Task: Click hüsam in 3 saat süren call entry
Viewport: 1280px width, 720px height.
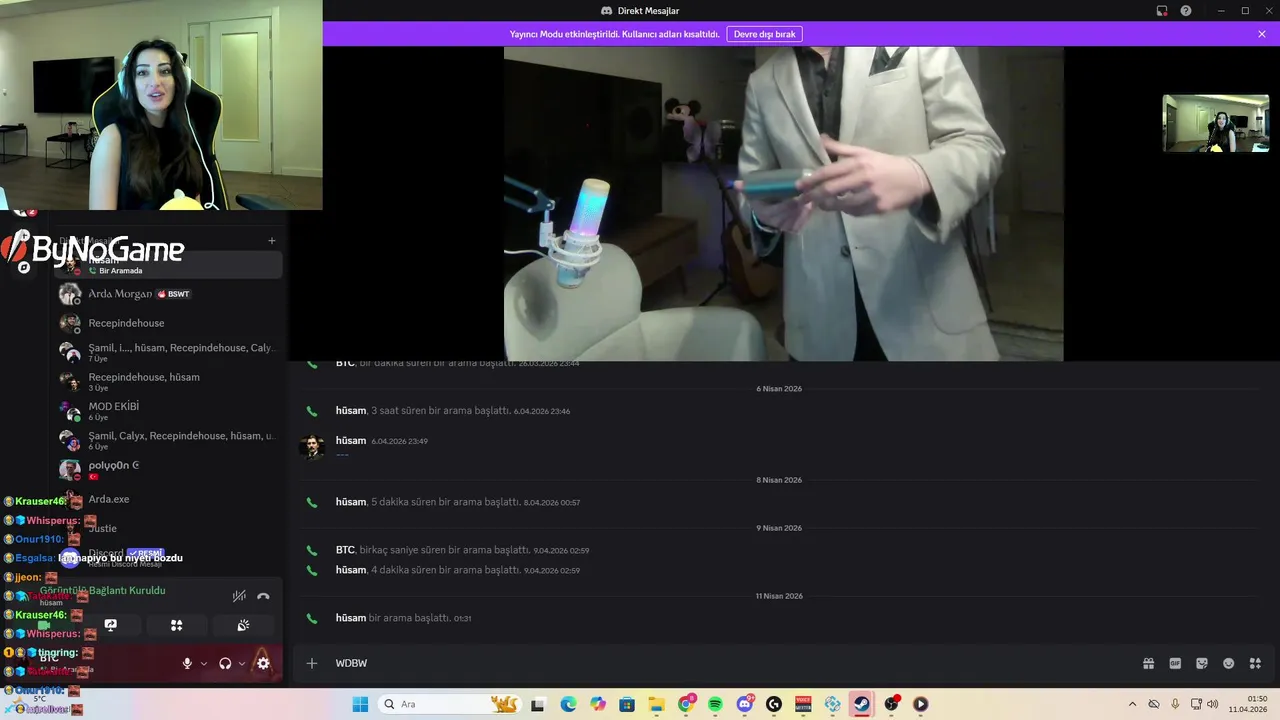Action: (351, 410)
